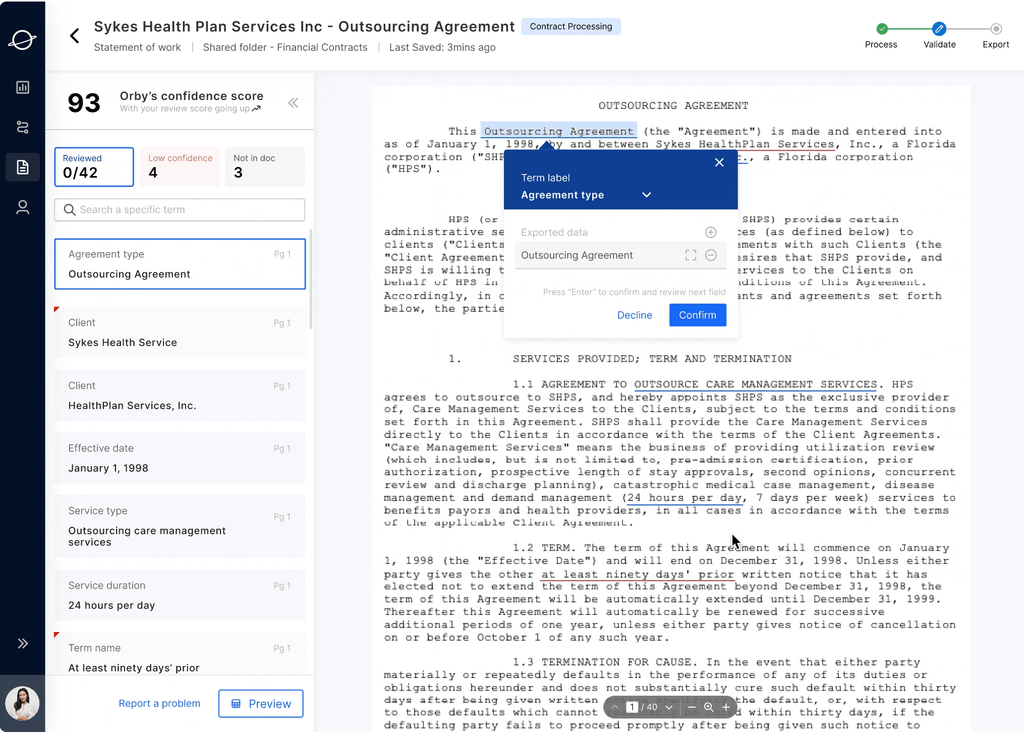Viewport: 1024px width, 732px height.
Task: Go back with the left arrow
Action: point(75,36)
